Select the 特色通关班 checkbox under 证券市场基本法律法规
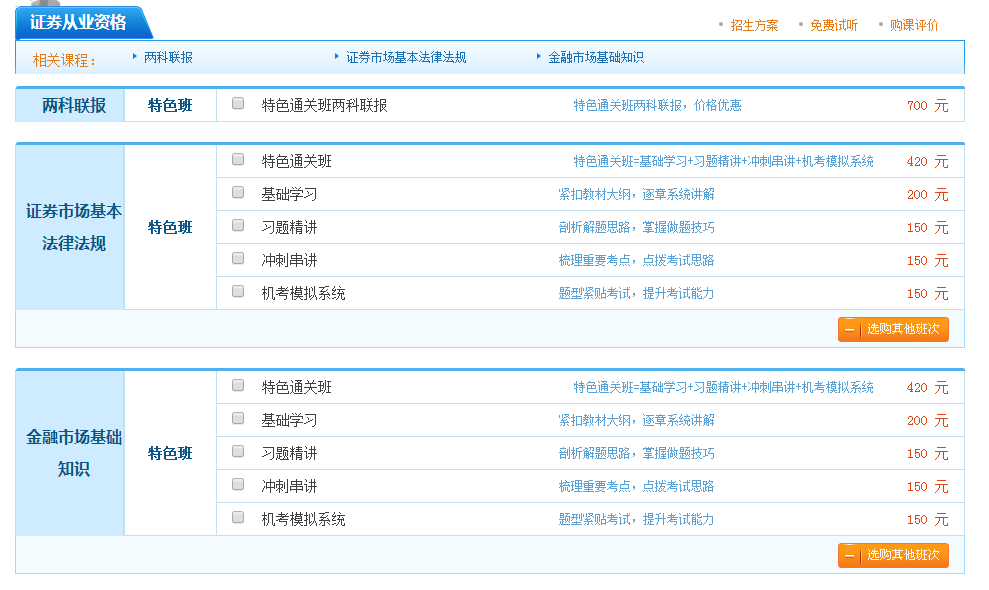This screenshot has width=989, height=590. point(236,160)
